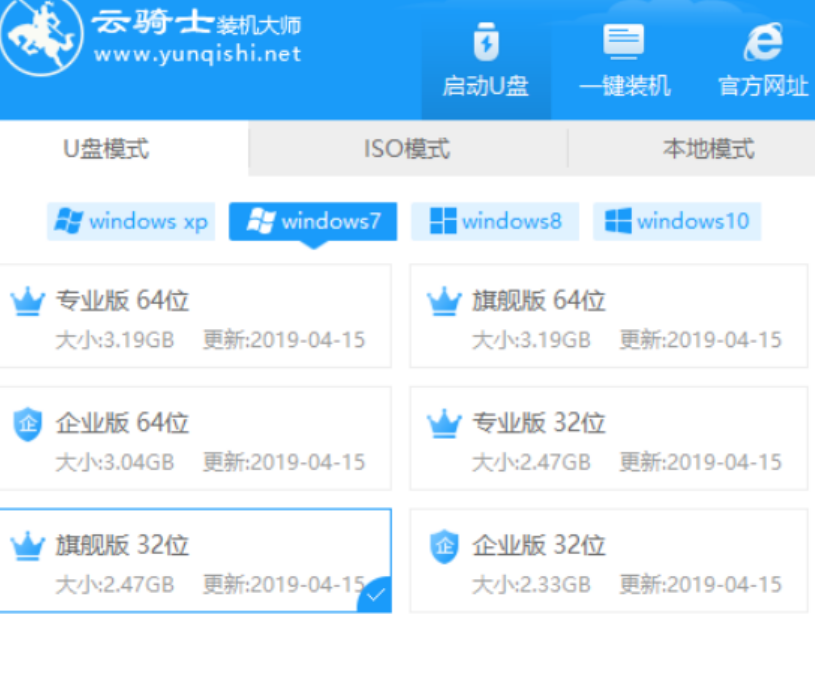This screenshot has width=815, height=685.
Task: Click crown icon beside 旗舰版 64位
Action: tap(443, 300)
